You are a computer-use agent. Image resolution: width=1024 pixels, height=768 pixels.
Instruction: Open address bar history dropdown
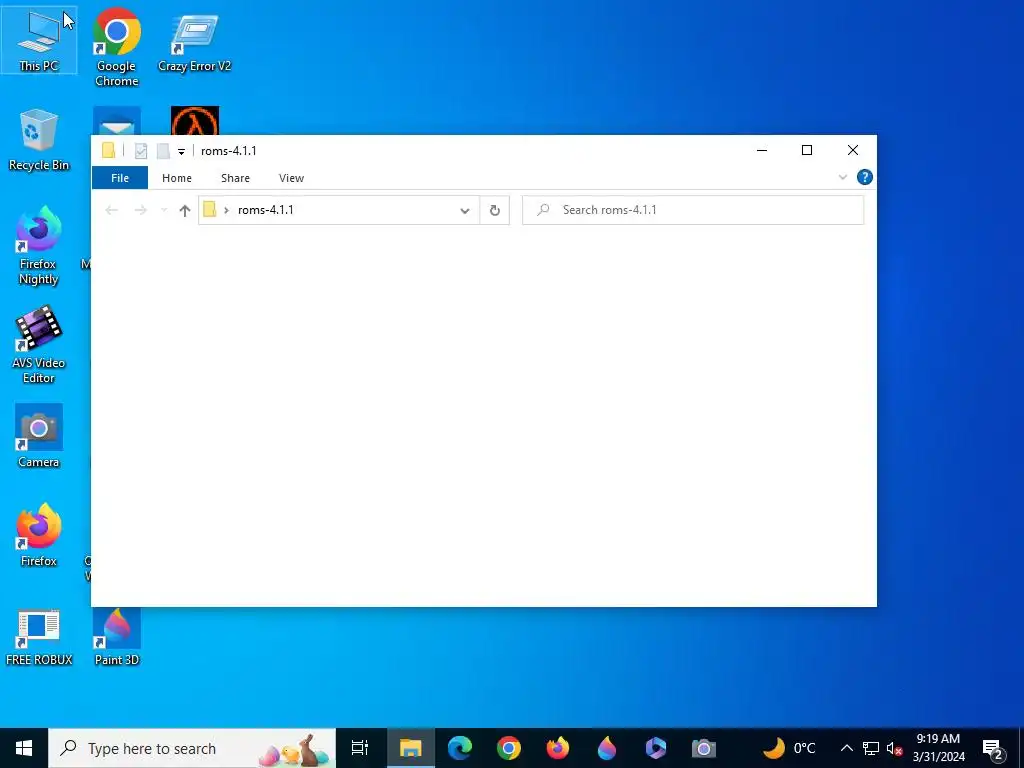[x=465, y=210]
